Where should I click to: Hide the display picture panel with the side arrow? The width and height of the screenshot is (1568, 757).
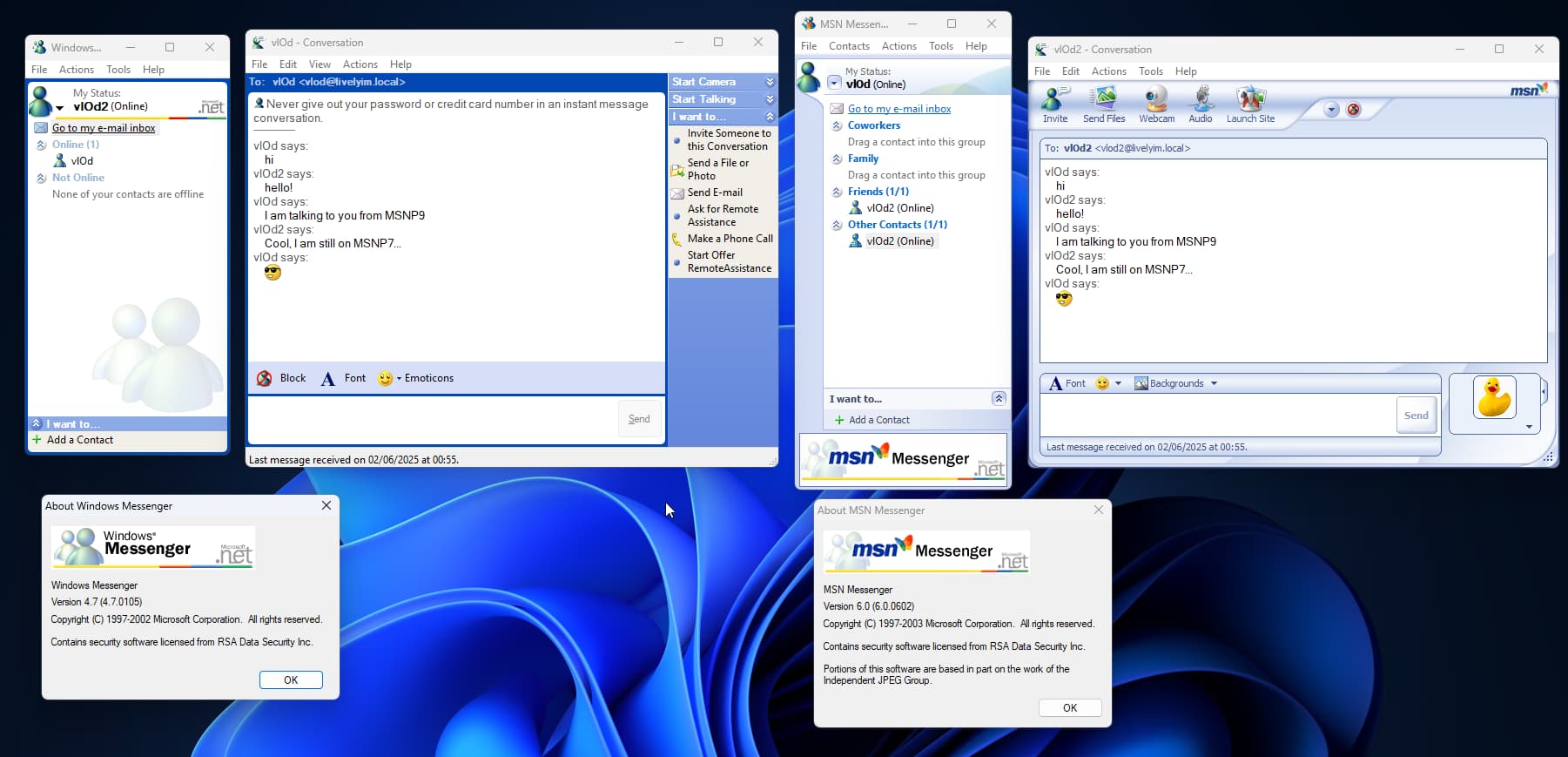tap(1544, 392)
